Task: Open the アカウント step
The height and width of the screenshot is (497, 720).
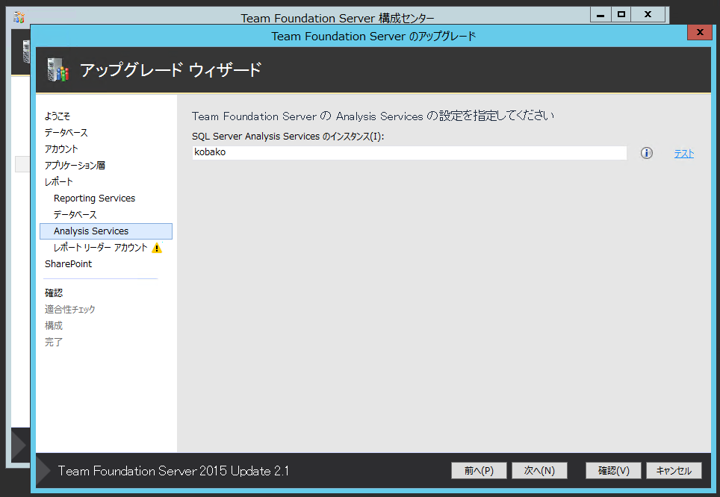Action: click(x=61, y=149)
